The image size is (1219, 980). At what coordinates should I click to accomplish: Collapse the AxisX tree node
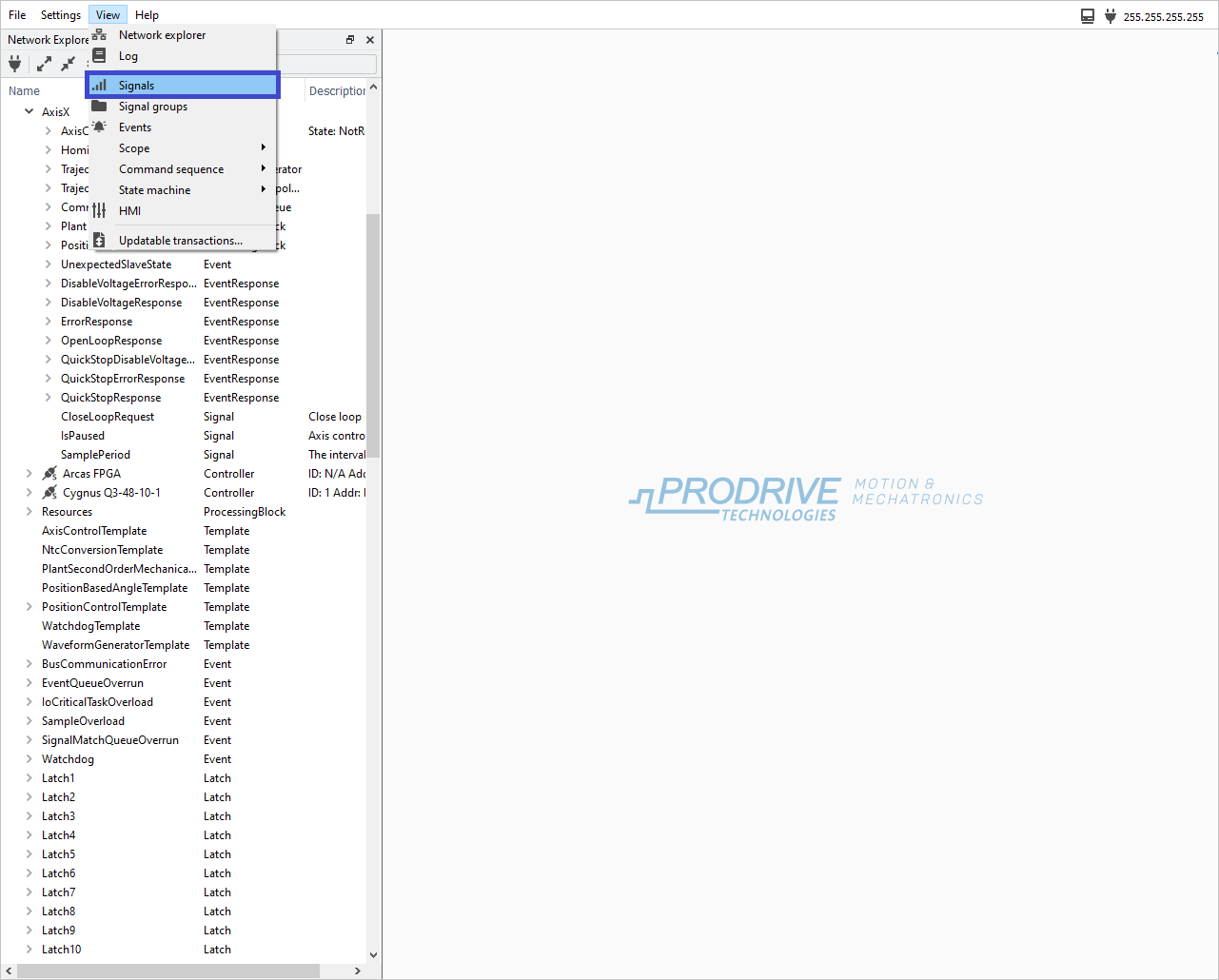point(29,112)
